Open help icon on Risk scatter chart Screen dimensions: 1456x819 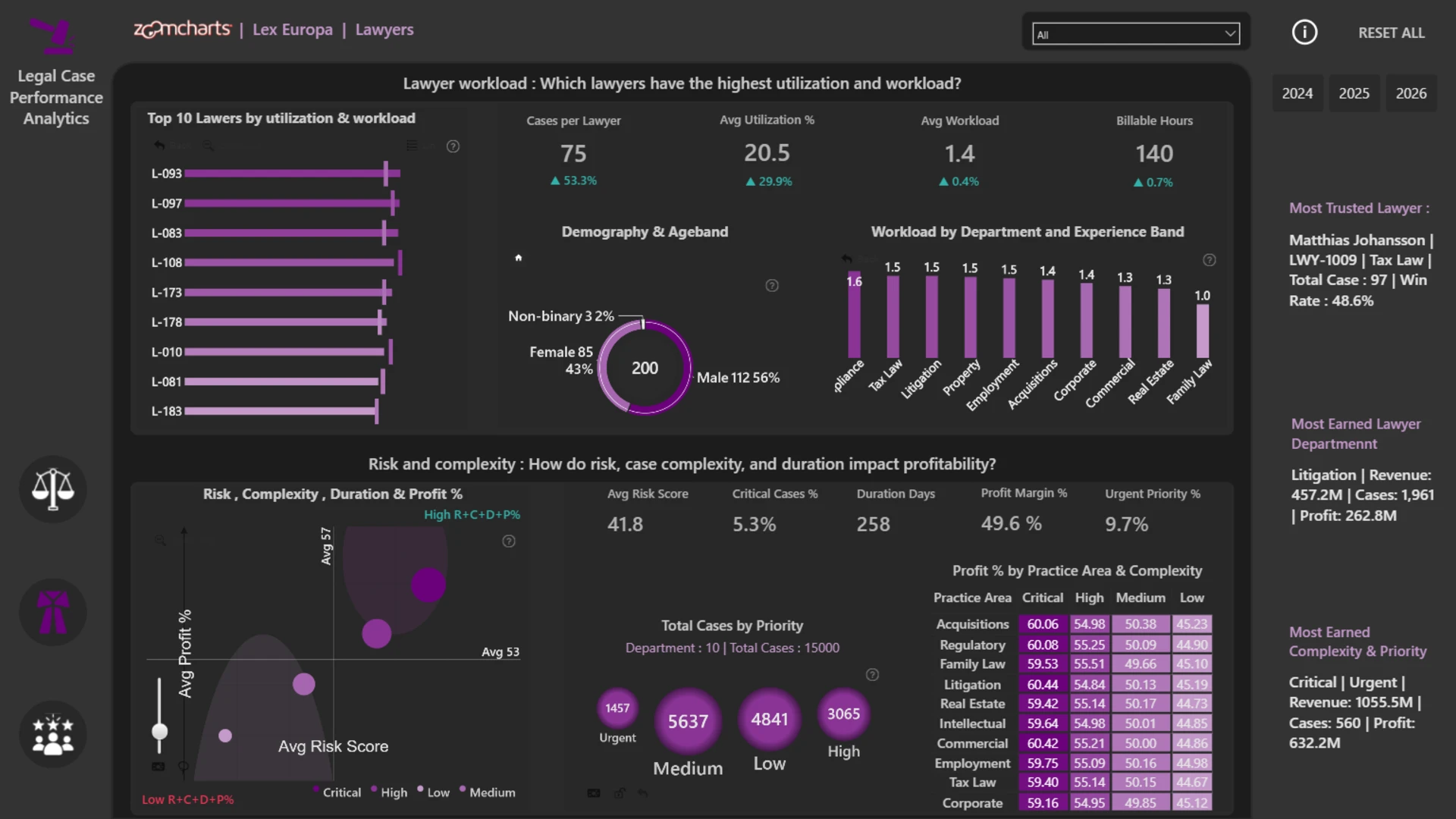[x=509, y=541]
